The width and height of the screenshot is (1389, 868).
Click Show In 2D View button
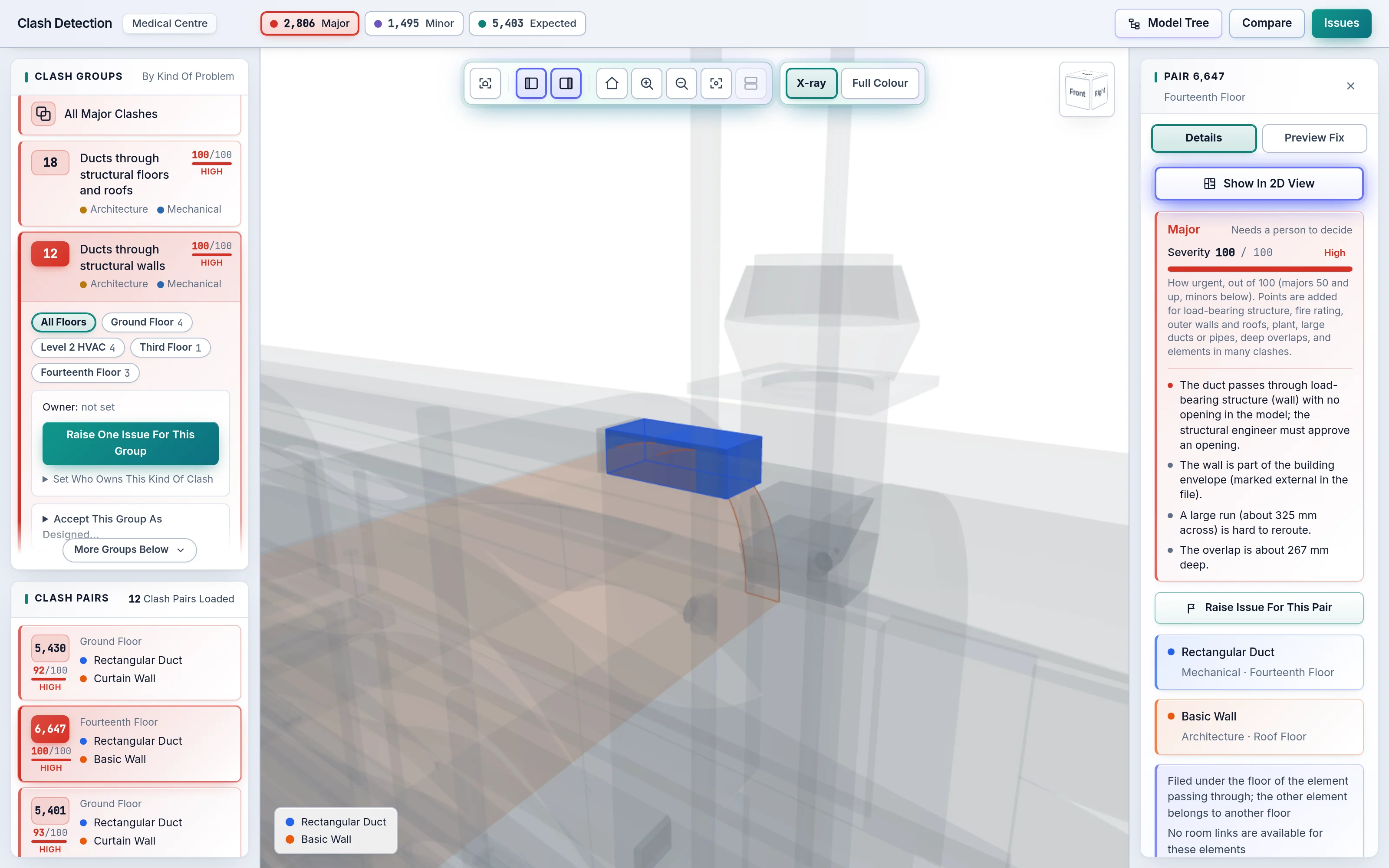1259,184
